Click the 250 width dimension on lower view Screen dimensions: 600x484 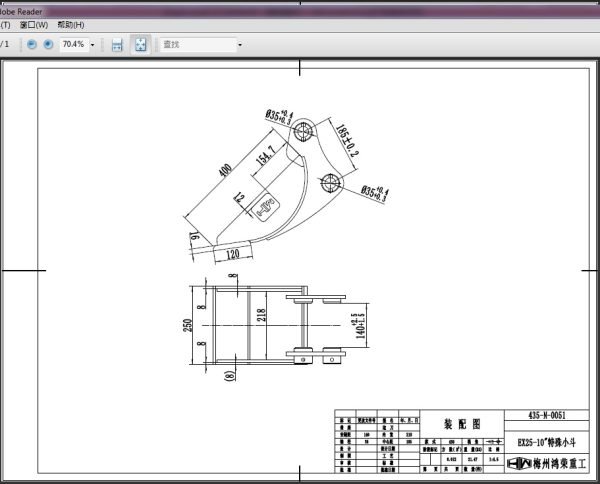click(x=187, y=327)
